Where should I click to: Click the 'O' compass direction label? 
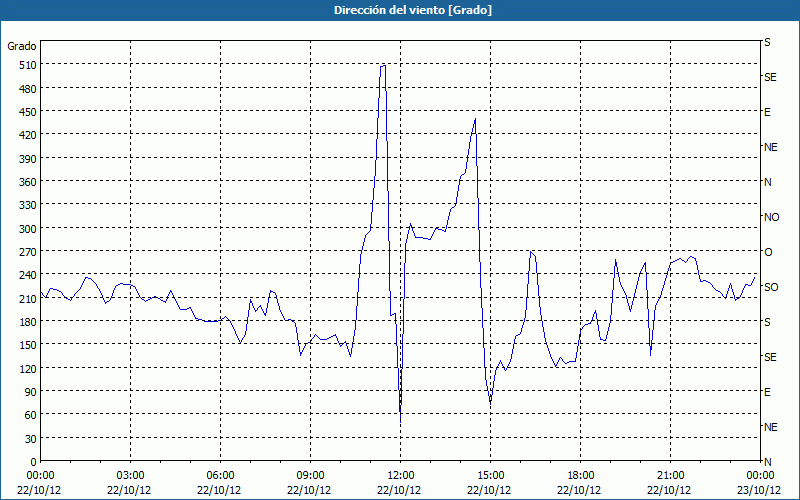[768, 252]
